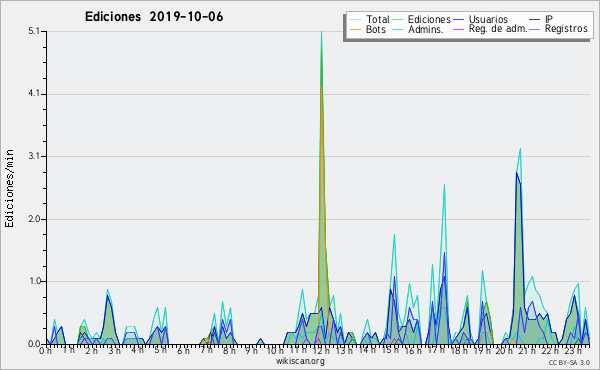Click the y-axis value 0.0
Image resolution: width=600 pixels, height=370 pixels.
[34, 344]
